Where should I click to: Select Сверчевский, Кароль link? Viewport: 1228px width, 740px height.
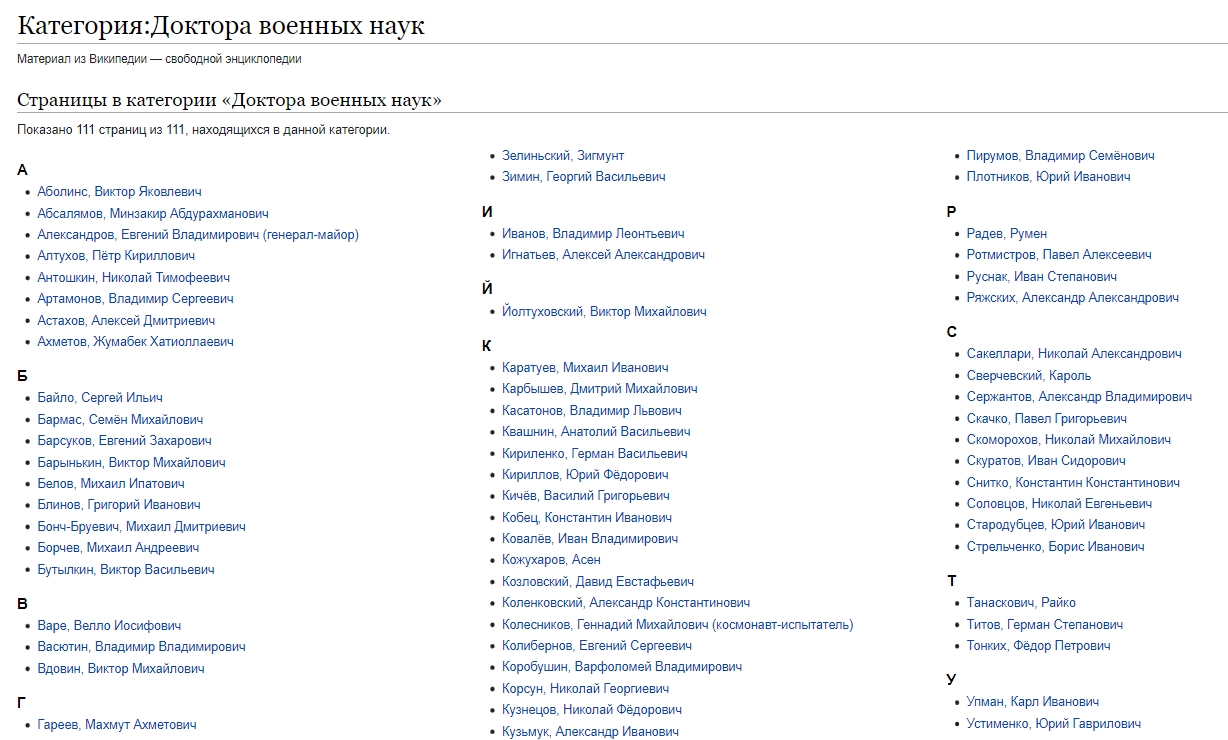[x=1029, y=376]
